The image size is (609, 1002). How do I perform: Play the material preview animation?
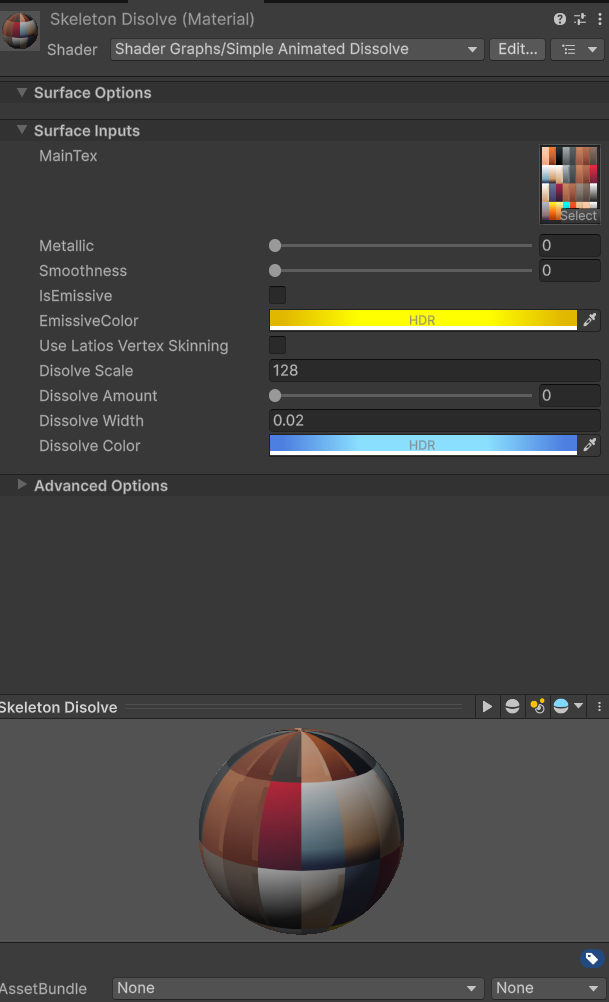tap(487, 706)
